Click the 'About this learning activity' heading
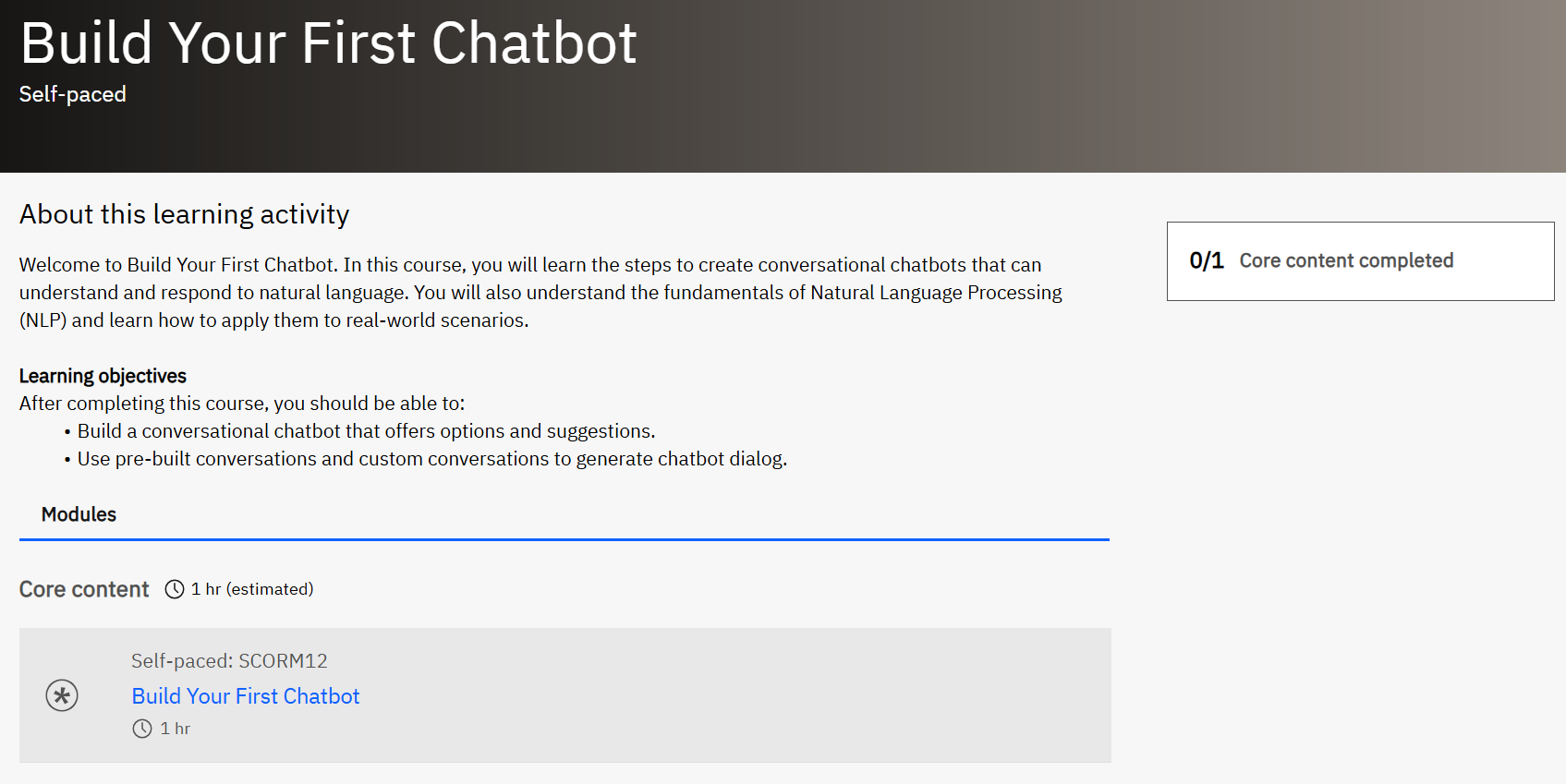Screen dimensions: 1566x784 [184, 214]
